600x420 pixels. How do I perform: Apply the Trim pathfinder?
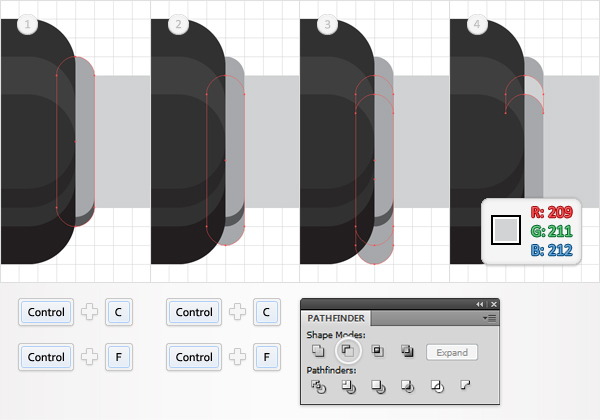[348, 386]
